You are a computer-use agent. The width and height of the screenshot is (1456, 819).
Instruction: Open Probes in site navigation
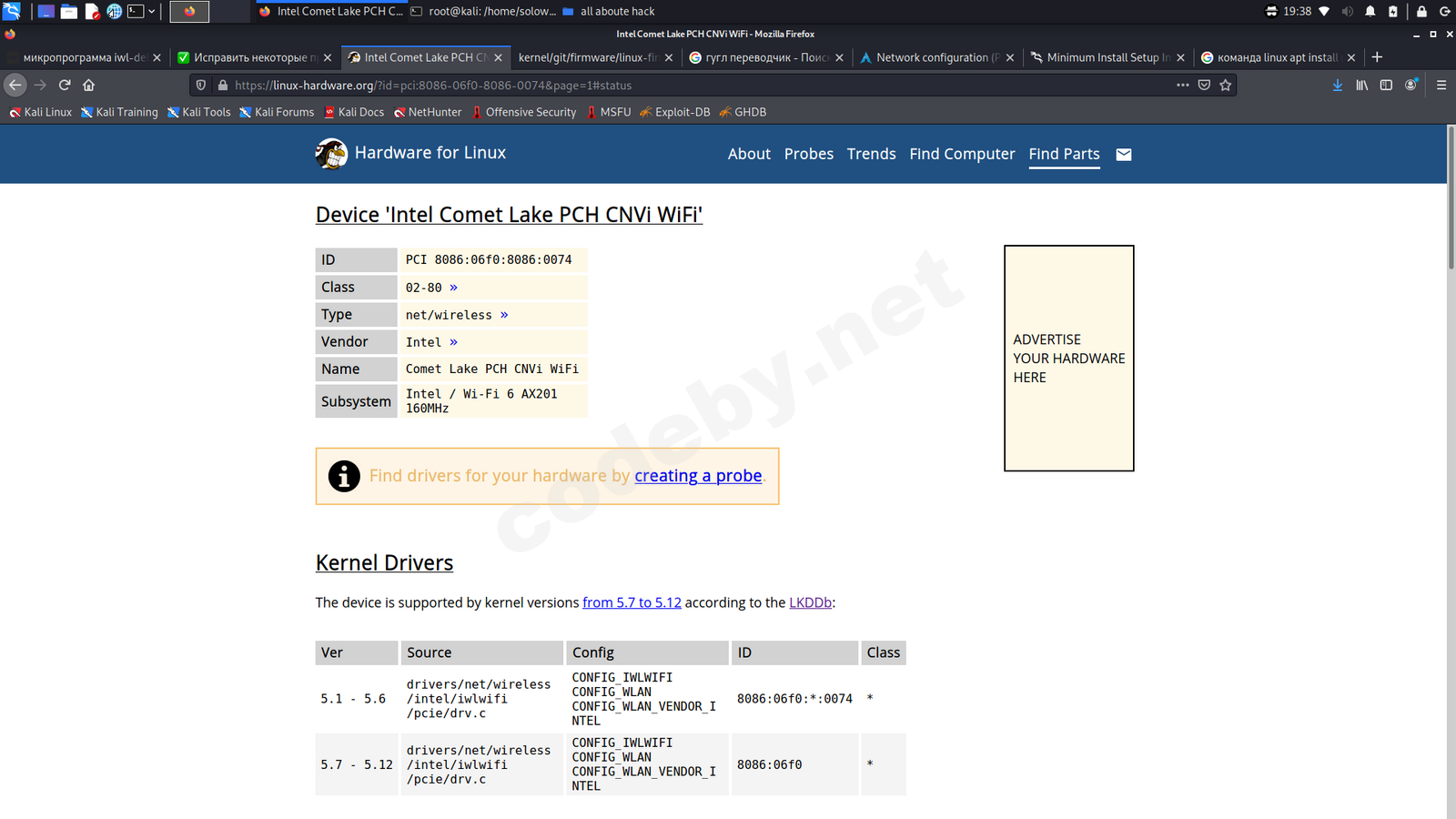coord(809,154)
